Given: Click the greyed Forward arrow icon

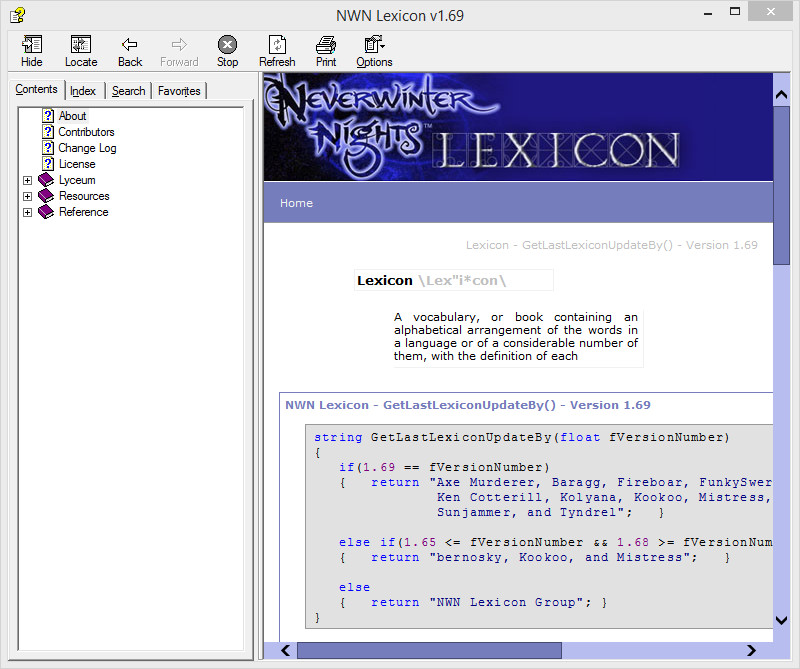Looking at the screenshot, I should (x=179, y=45).
